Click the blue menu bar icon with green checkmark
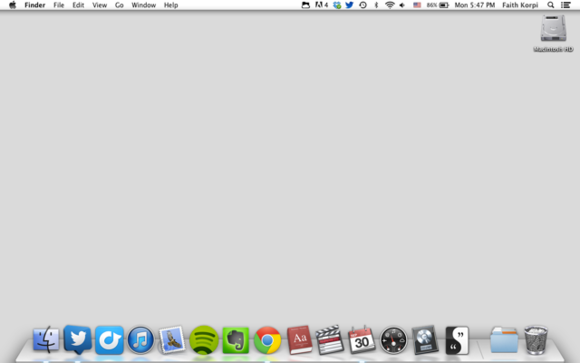The image size is (580, 363). pyautogui.click(x=337, y=5)
